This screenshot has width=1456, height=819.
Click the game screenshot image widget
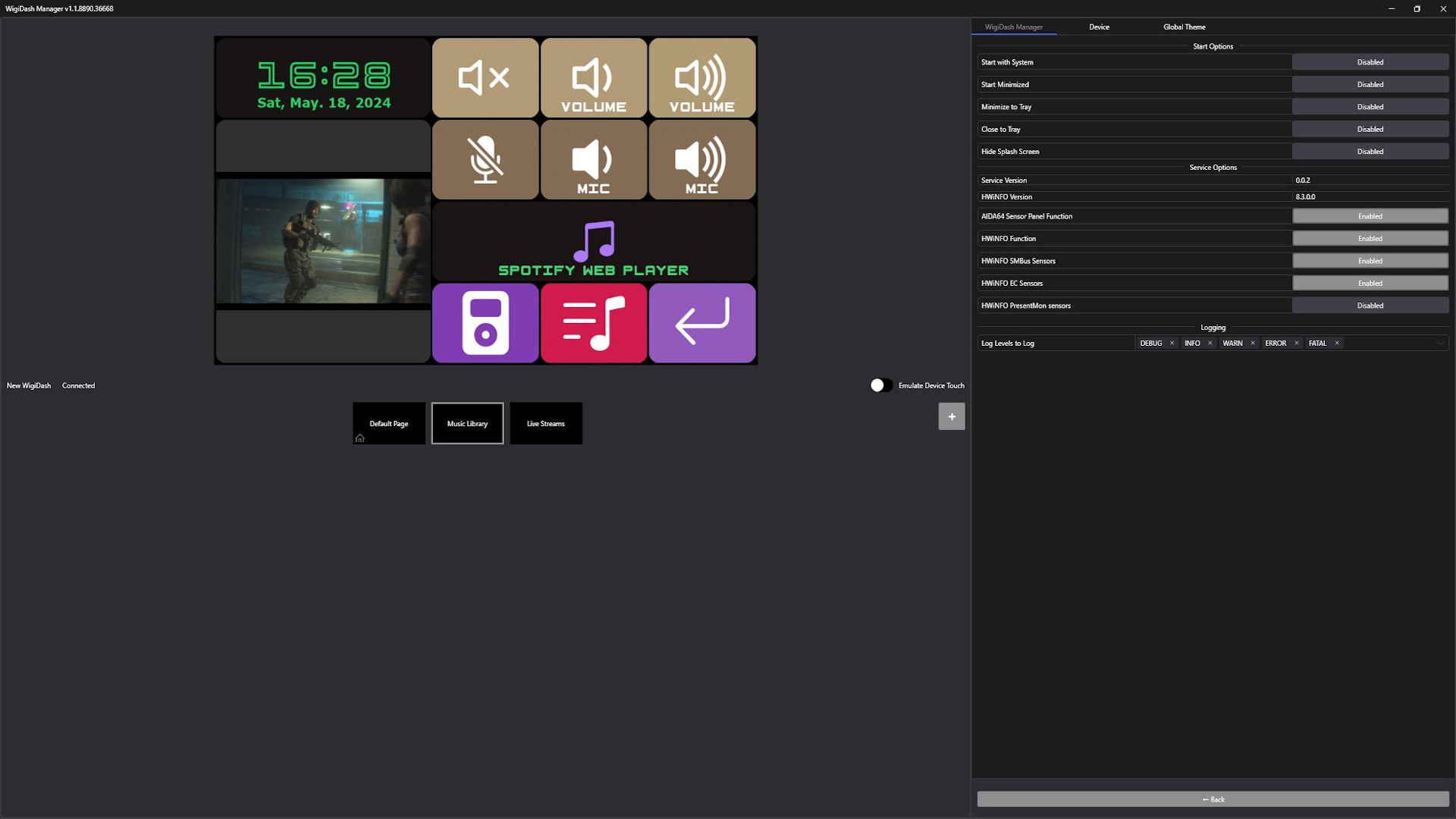tap(323, 241)
